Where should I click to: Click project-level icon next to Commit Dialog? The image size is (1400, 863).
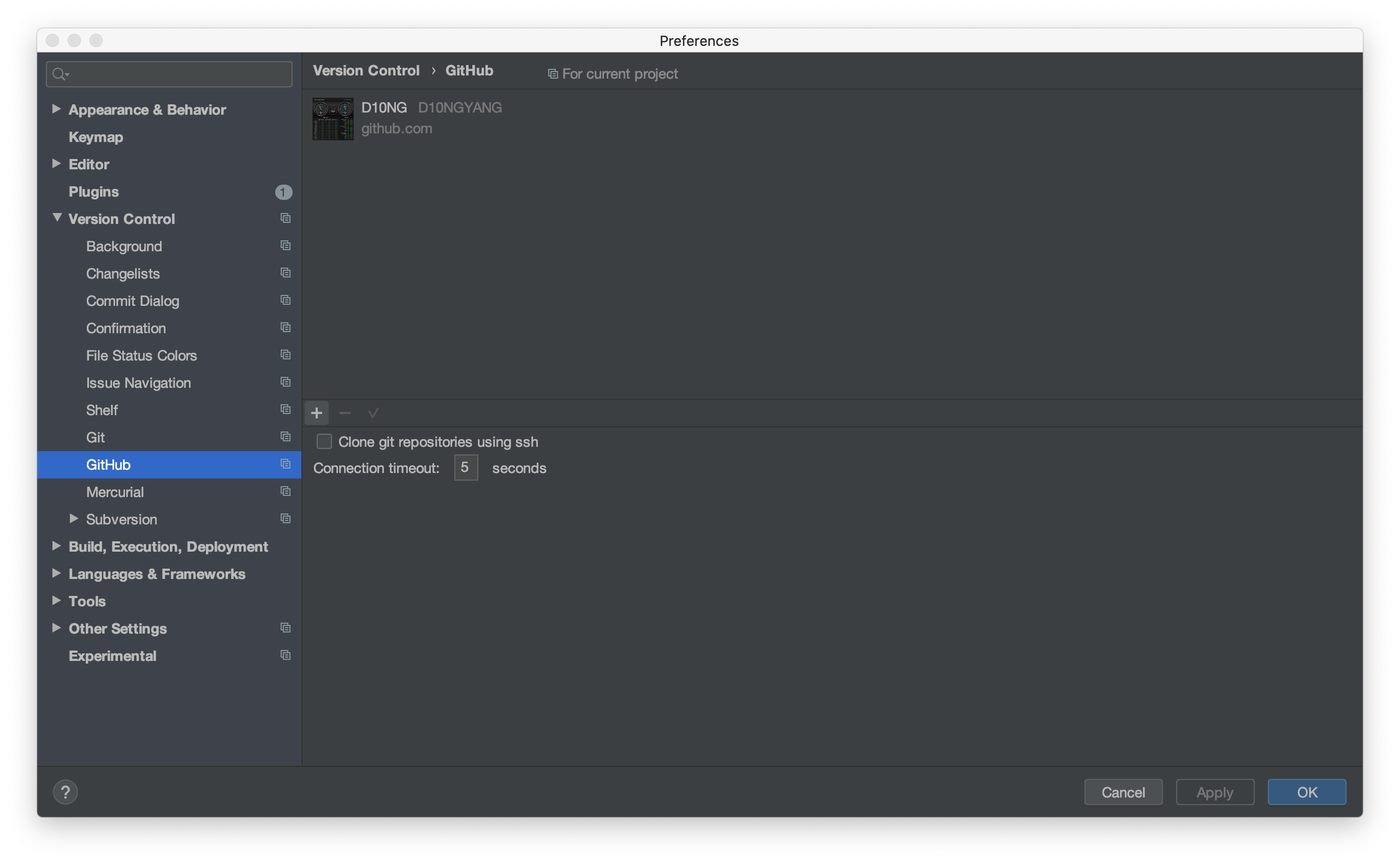tap(285, 300)
